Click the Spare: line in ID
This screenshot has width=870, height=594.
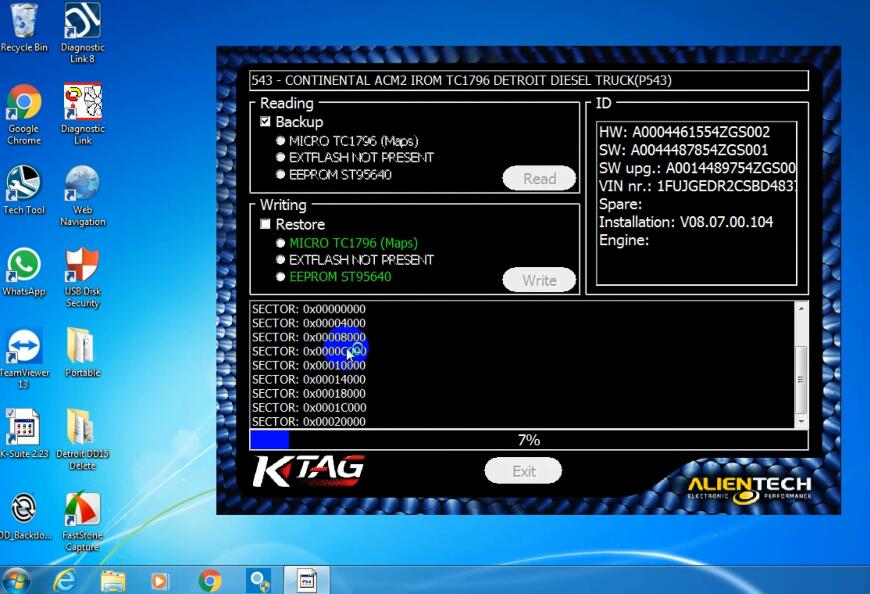[x=620, y=204]
